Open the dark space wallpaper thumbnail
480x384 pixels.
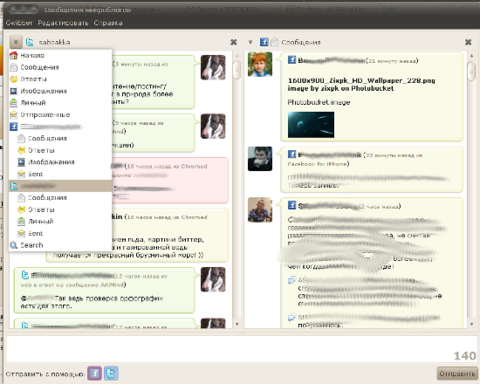click(x=311, y=125)
